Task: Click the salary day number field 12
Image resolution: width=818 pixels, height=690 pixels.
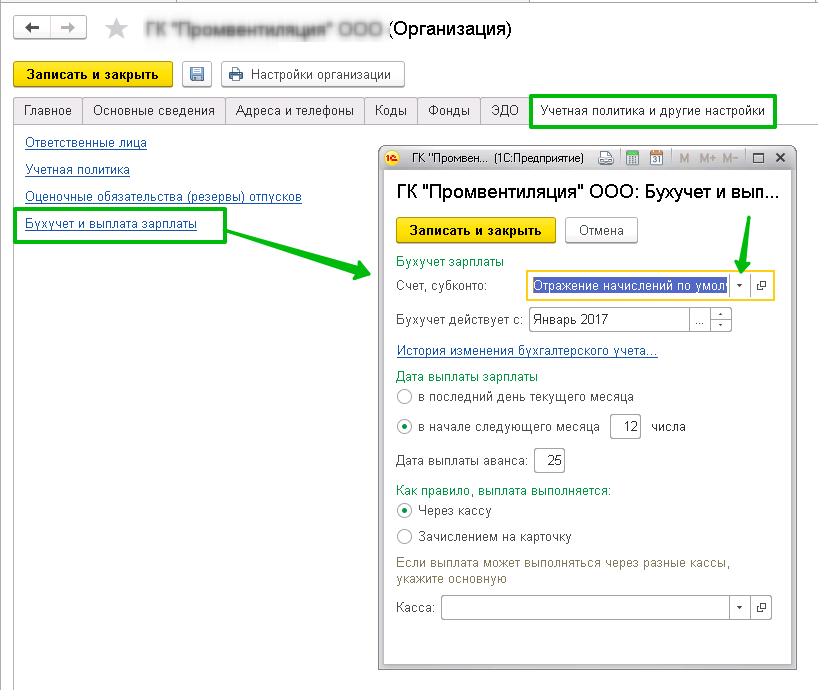Action: click(625, 427)
